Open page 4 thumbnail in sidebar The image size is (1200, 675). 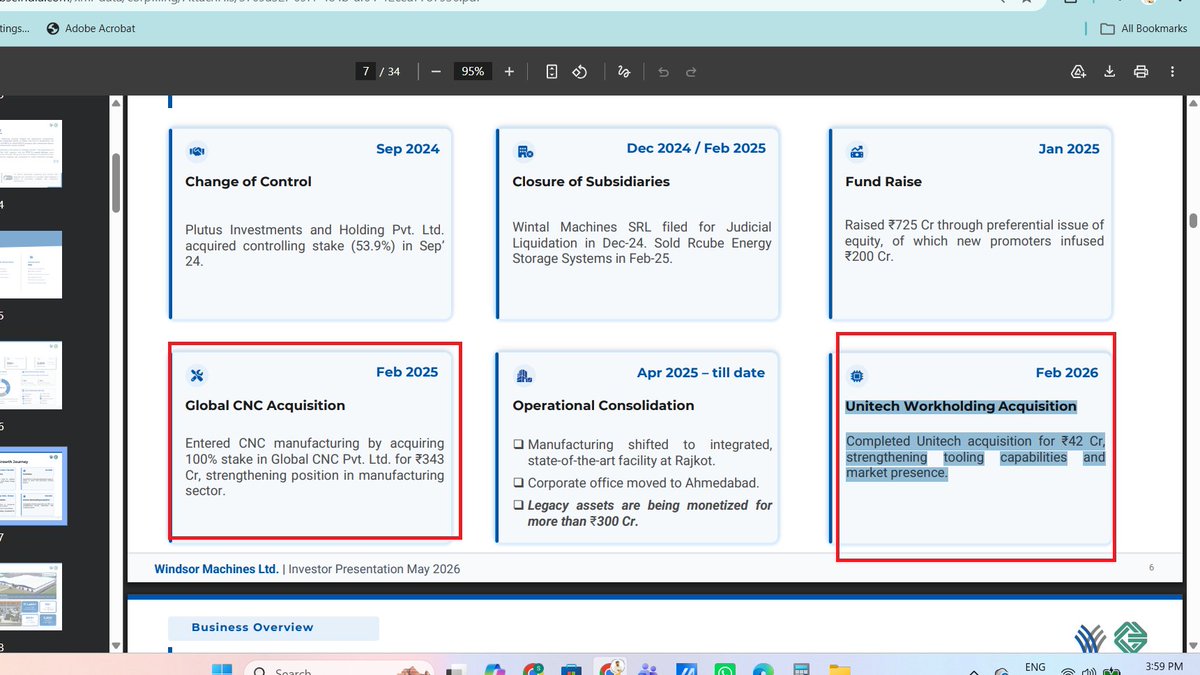tap(31, 154)
